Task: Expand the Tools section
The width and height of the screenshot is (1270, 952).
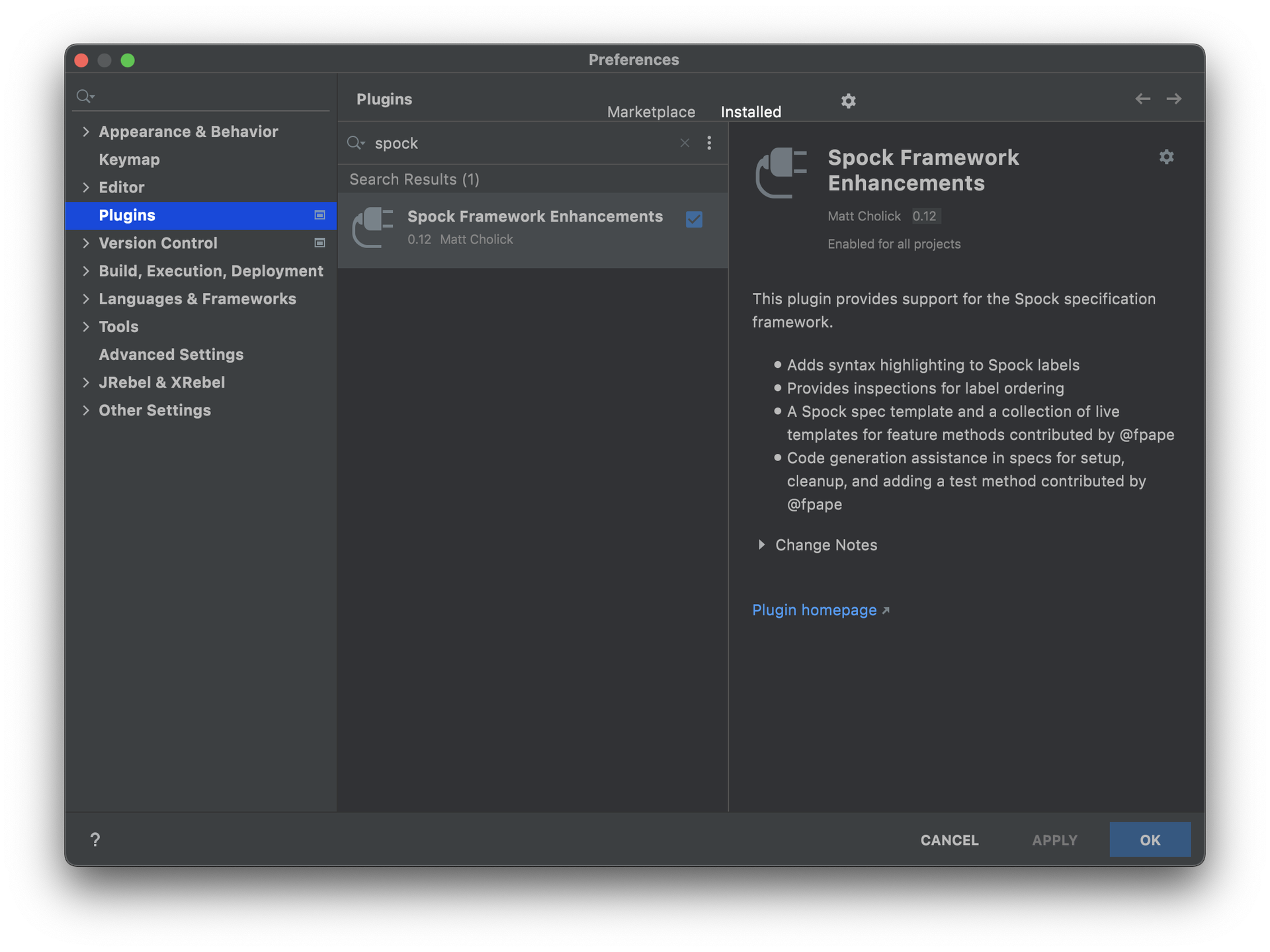Action: (x=85, y=326)
